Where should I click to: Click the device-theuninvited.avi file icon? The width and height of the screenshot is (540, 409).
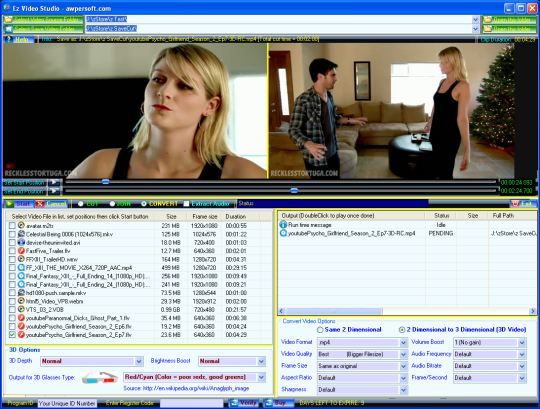(x=21, y=242)
